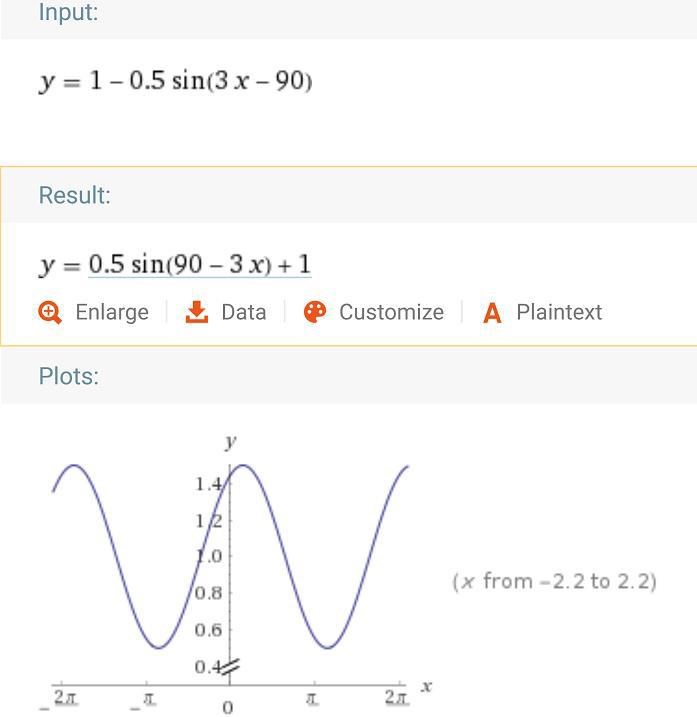The image size is (697, 717).
Task: Open the Enlarge option text
Action: [112, 312]
